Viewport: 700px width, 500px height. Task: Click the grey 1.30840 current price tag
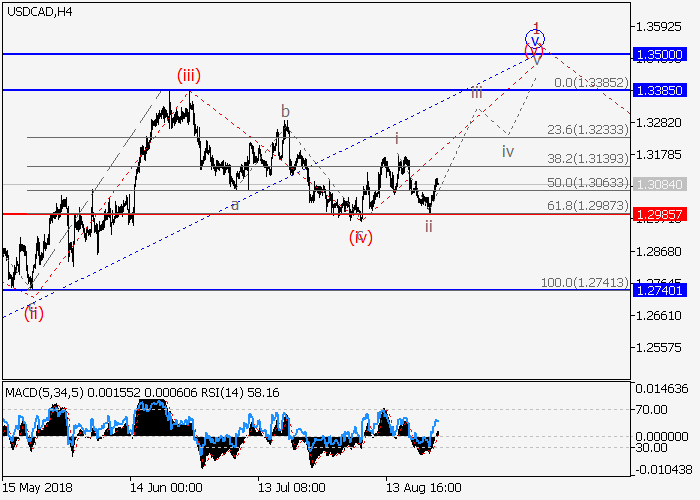pos(661,185)
